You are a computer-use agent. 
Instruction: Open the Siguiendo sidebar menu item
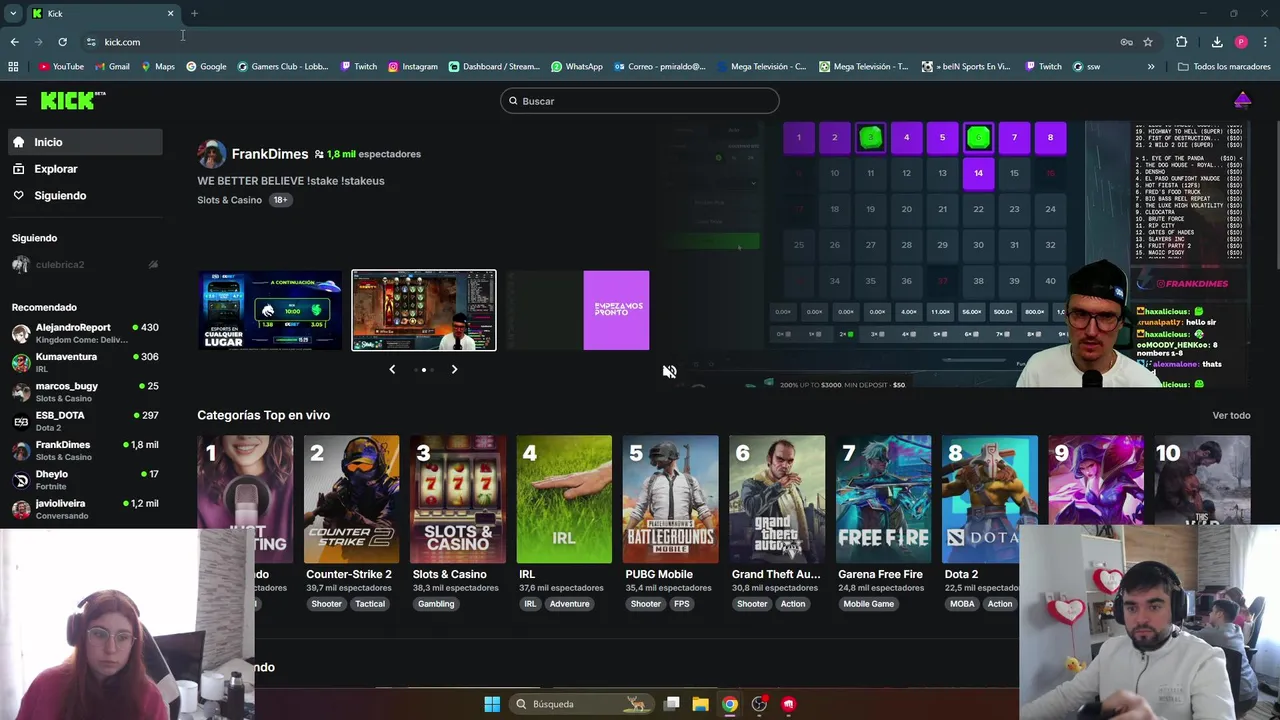point(84,195)
